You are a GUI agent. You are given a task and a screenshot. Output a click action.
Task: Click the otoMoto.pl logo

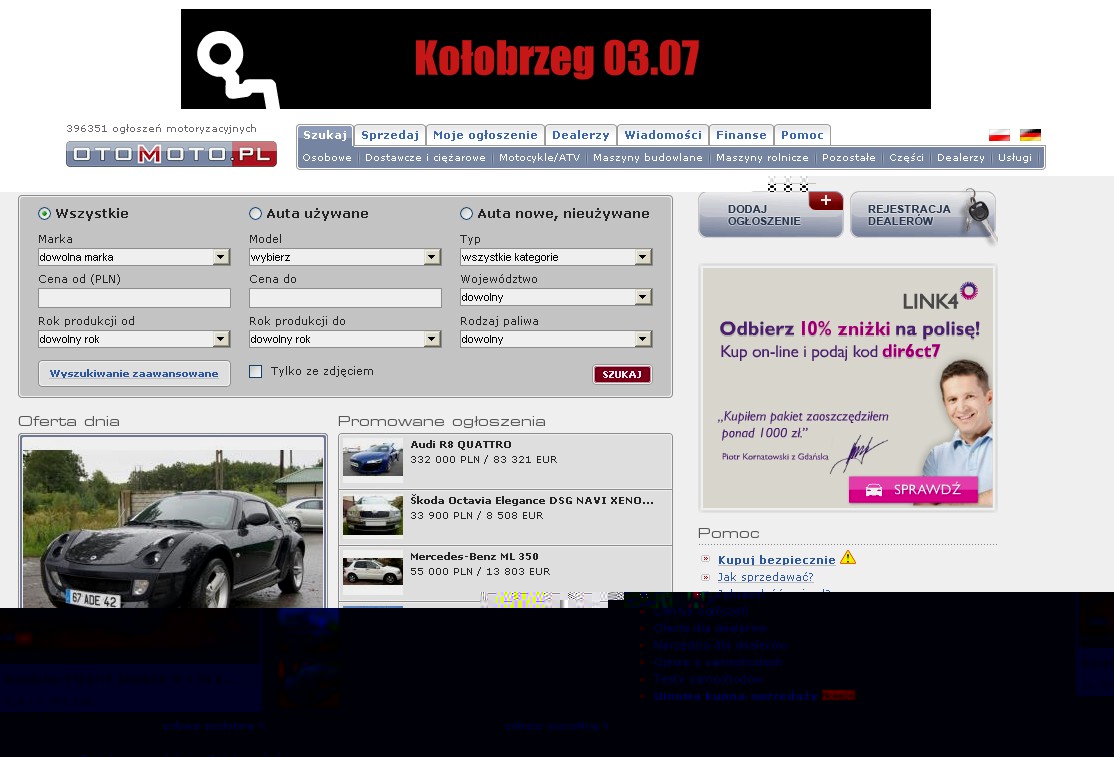coord(171,154)
